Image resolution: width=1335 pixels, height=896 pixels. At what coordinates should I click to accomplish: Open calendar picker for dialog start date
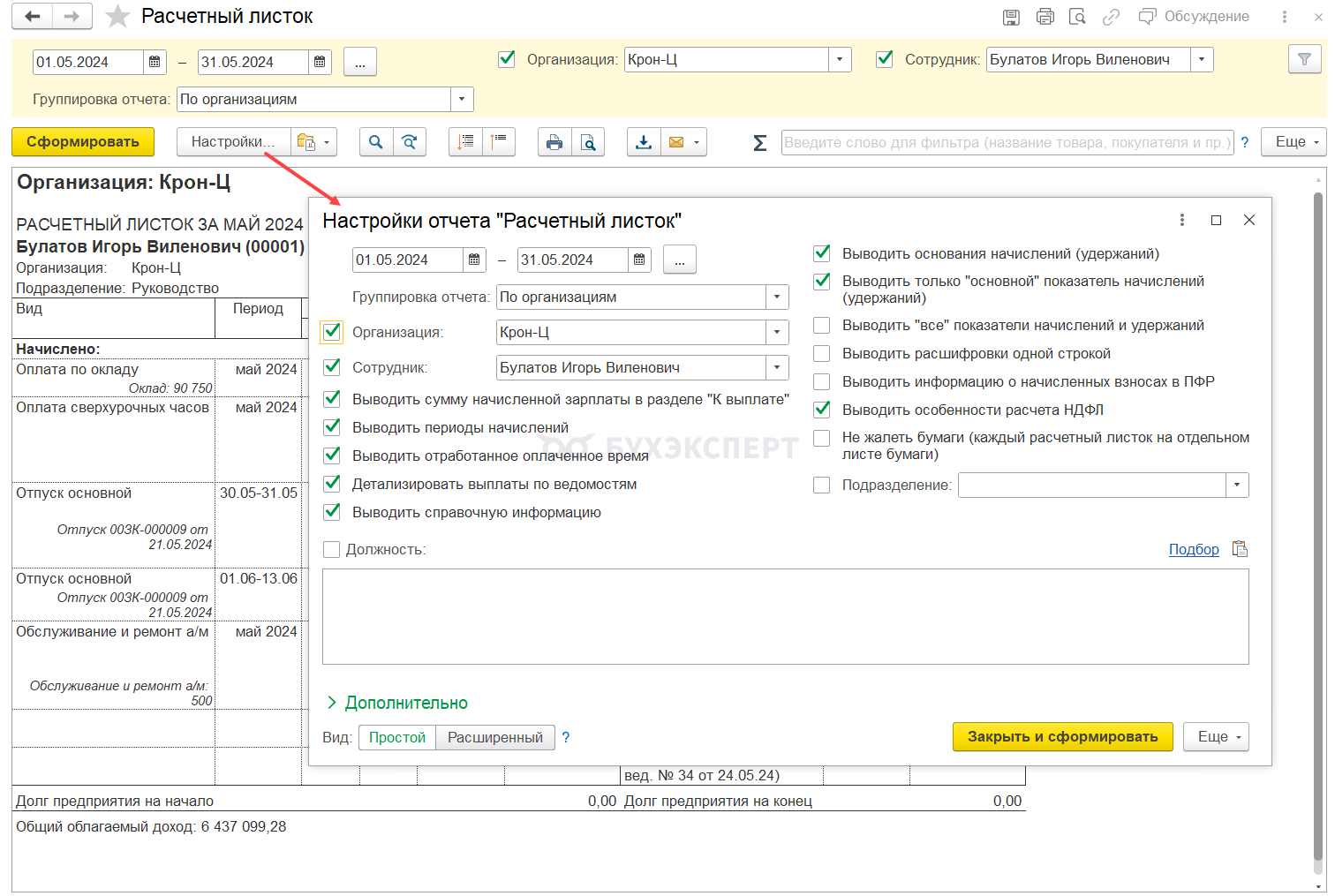tap(474, 260)
